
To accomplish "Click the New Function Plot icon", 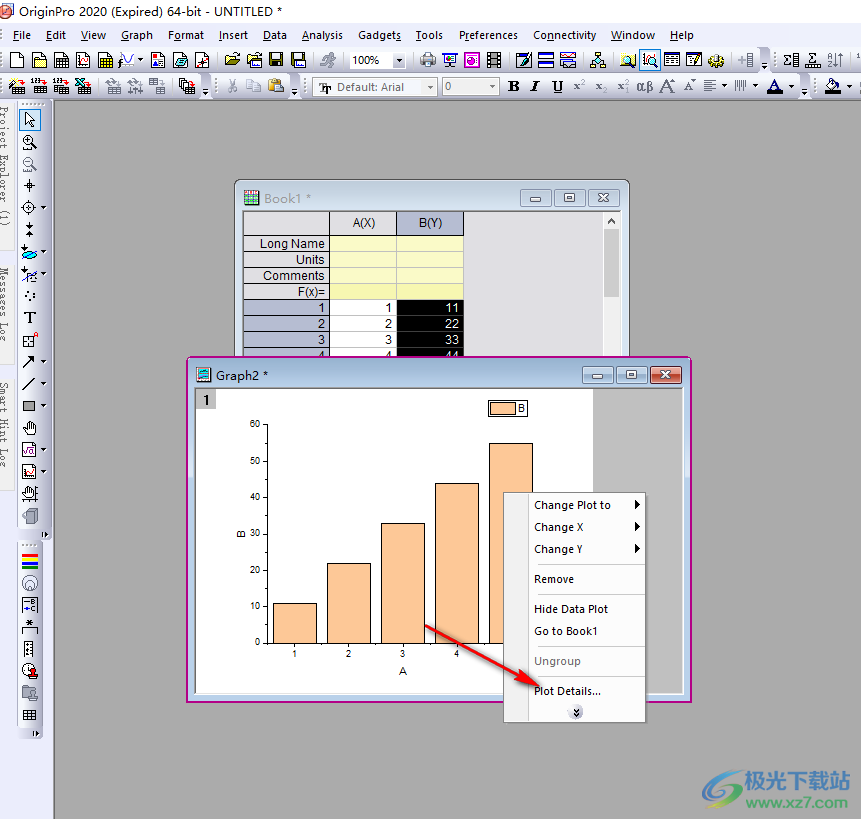I will point(127,60).
